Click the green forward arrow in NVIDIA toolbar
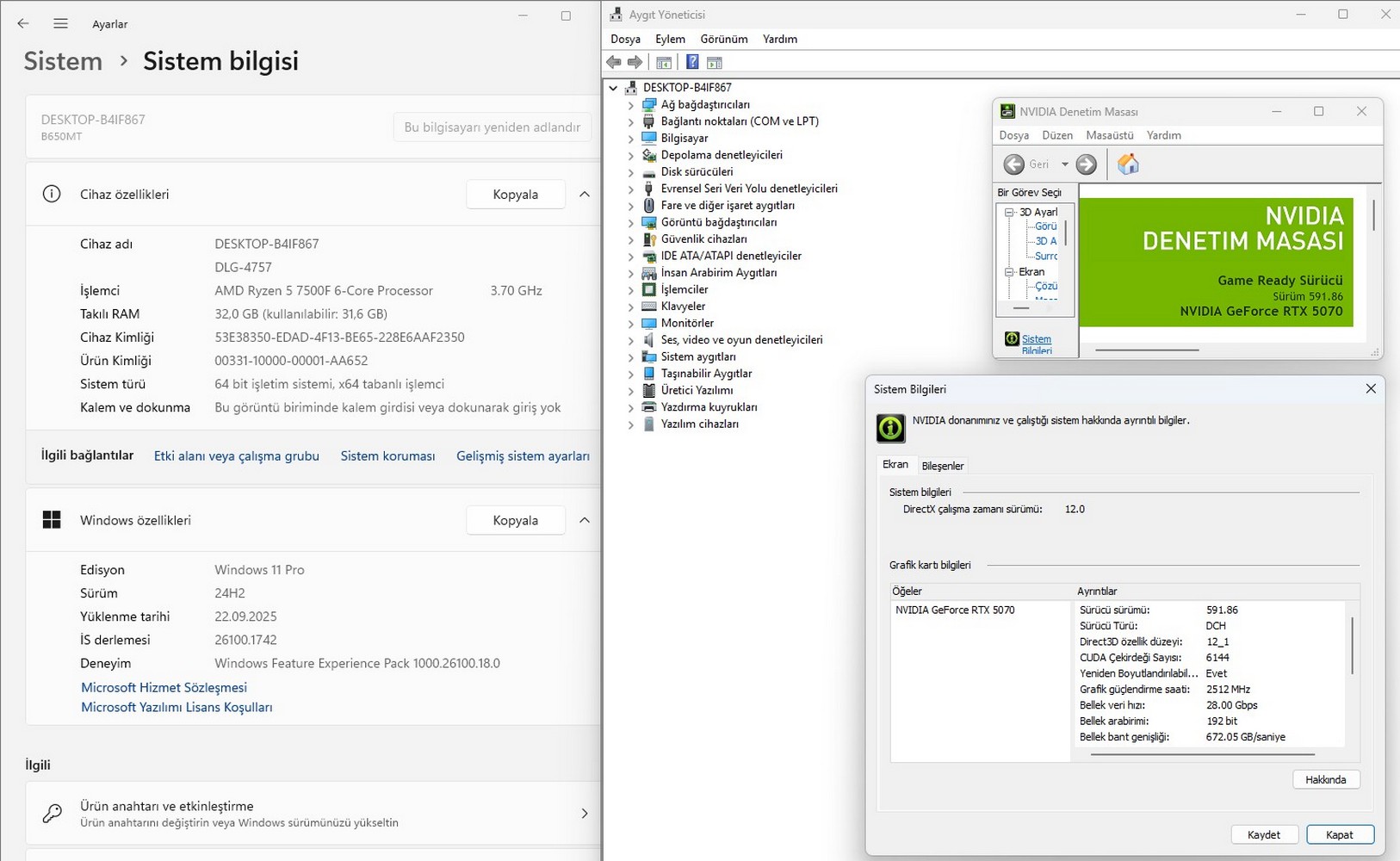 coord(1087,164)
